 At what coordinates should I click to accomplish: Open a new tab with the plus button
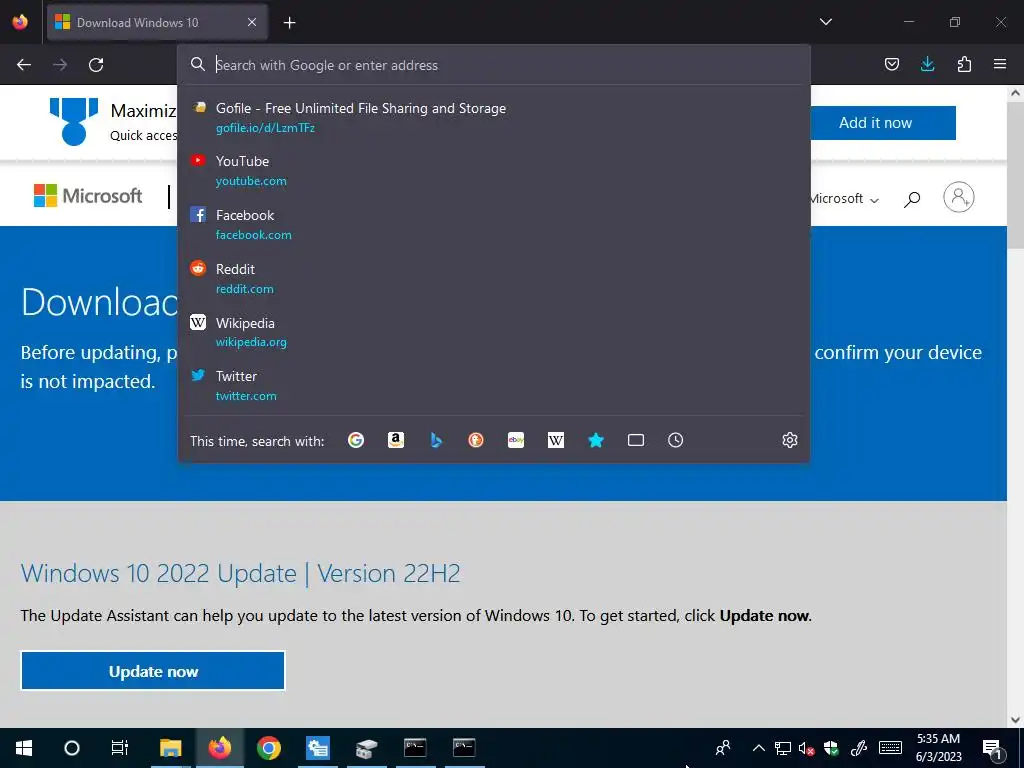coord(289,23)
